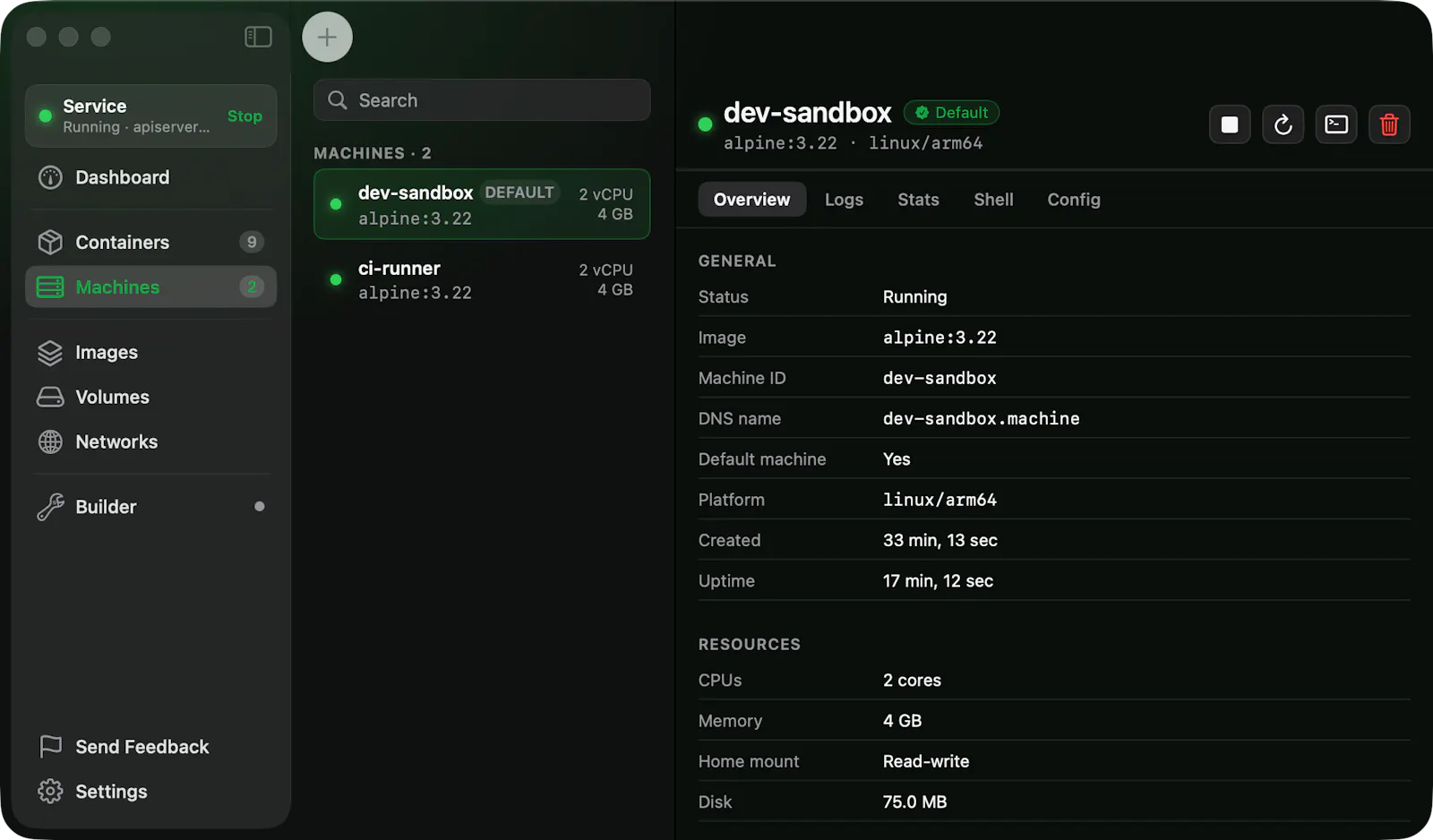Click 'MACHINES · 2' list header
This screenshot has height=840, width=1433.
click(373, 153)
